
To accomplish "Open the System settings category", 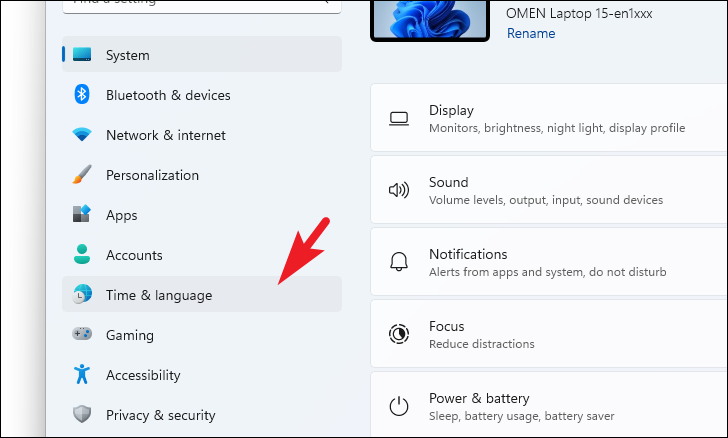I will point(202,54).
